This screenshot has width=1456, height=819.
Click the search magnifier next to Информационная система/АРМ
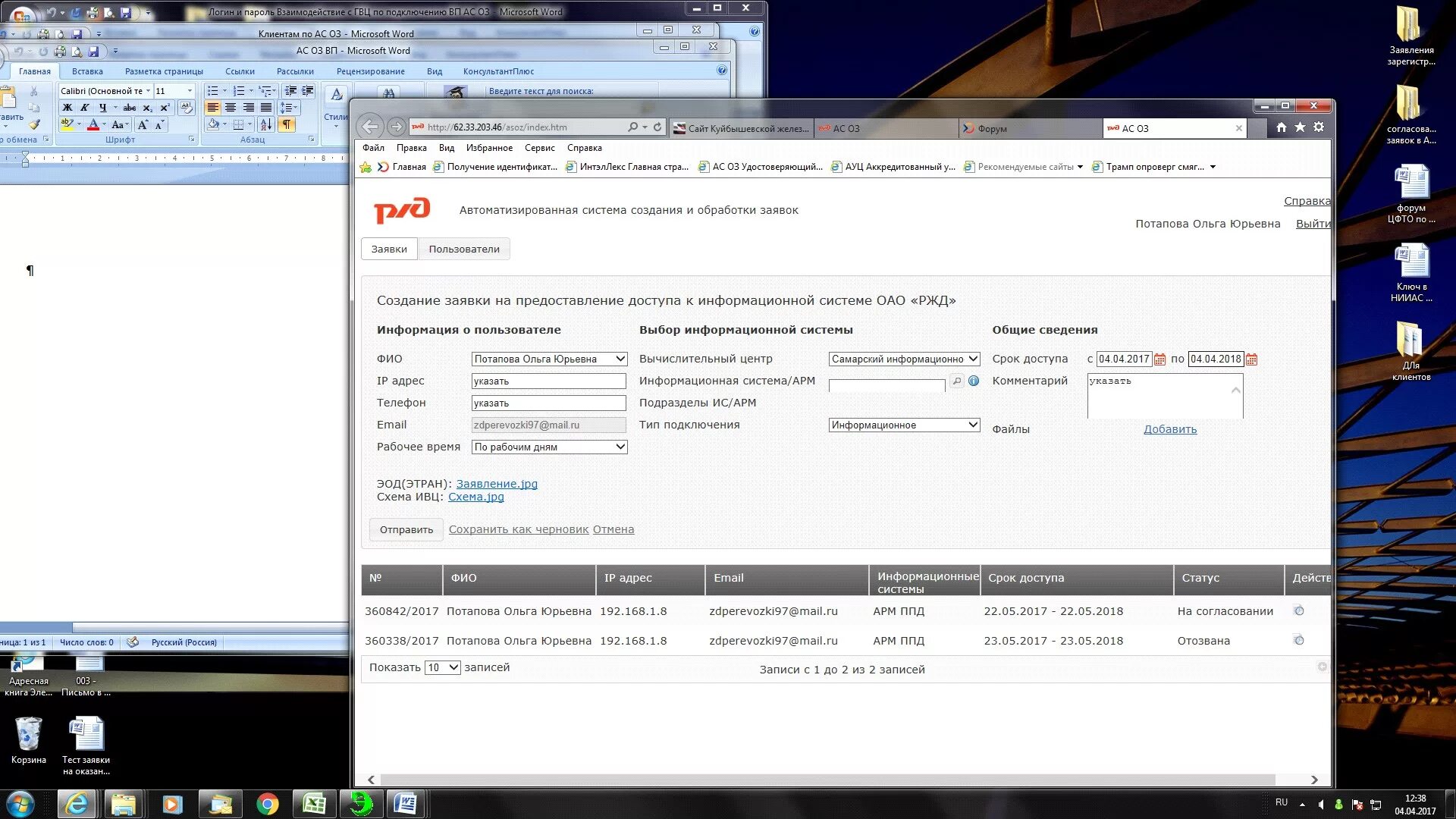pos(957,381)
